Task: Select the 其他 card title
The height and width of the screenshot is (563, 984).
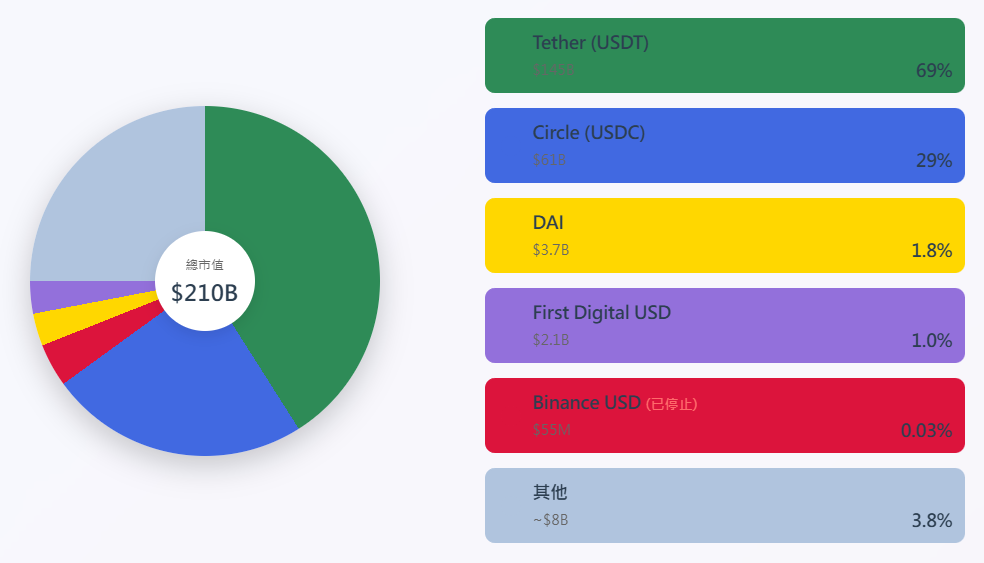Action: [550, 493]
